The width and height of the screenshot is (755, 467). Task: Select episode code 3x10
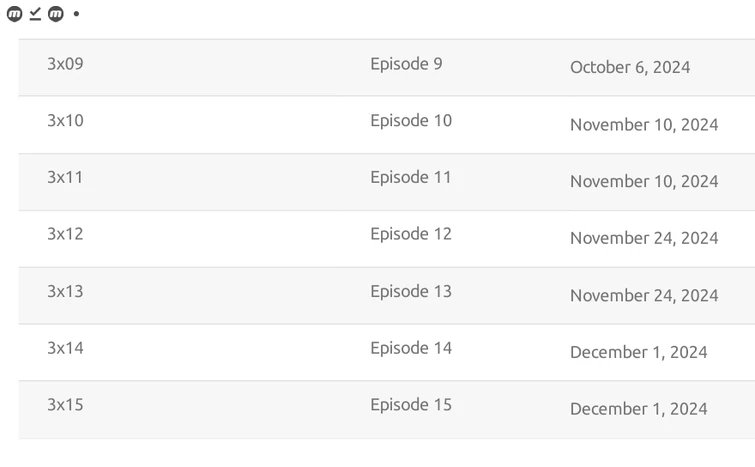click(x=65, y=121)
